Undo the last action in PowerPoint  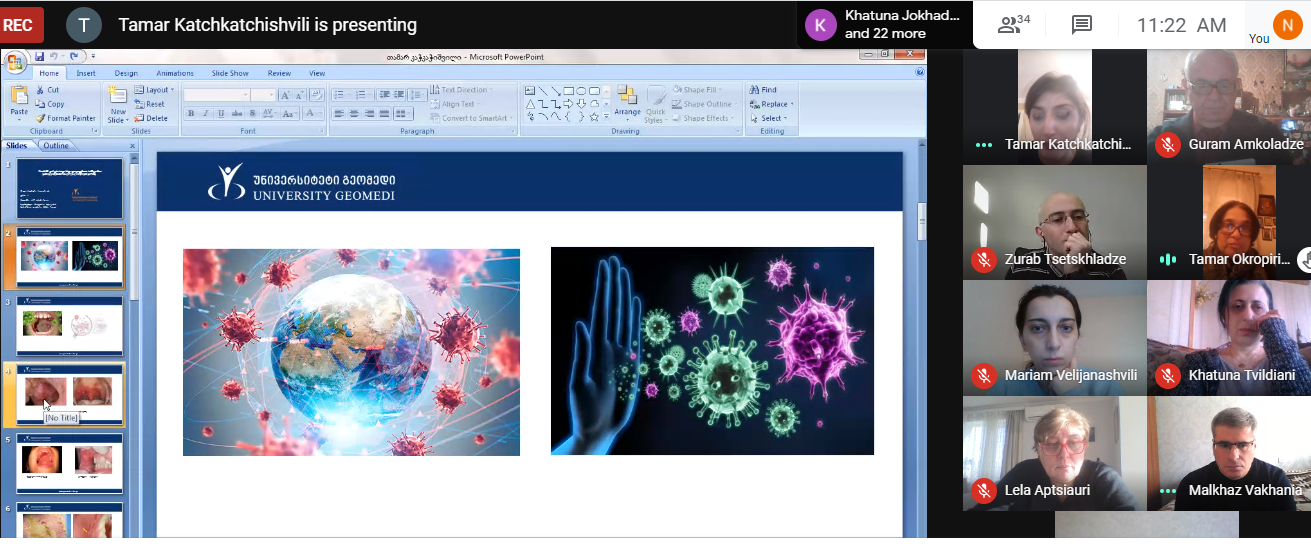pyautogui.click(x=53, y=56)
